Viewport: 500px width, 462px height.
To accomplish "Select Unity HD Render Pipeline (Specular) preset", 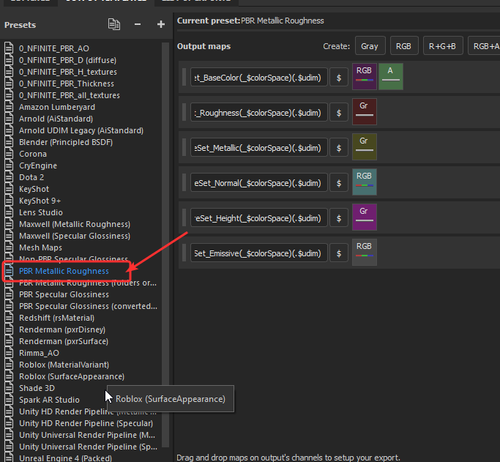I will click(x=86, y=423).
